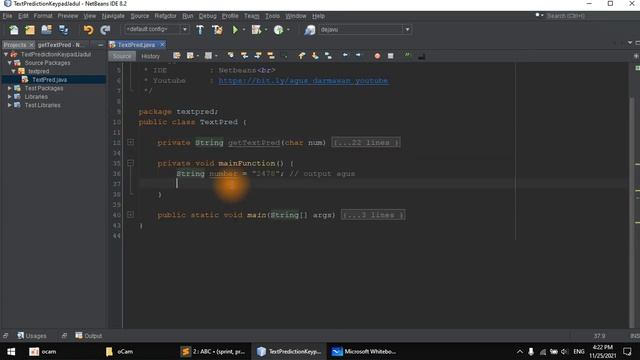This screenshot has height=360, width=640.
Task: Click the New File toolbar icon
Action: (x=14, y=30)
